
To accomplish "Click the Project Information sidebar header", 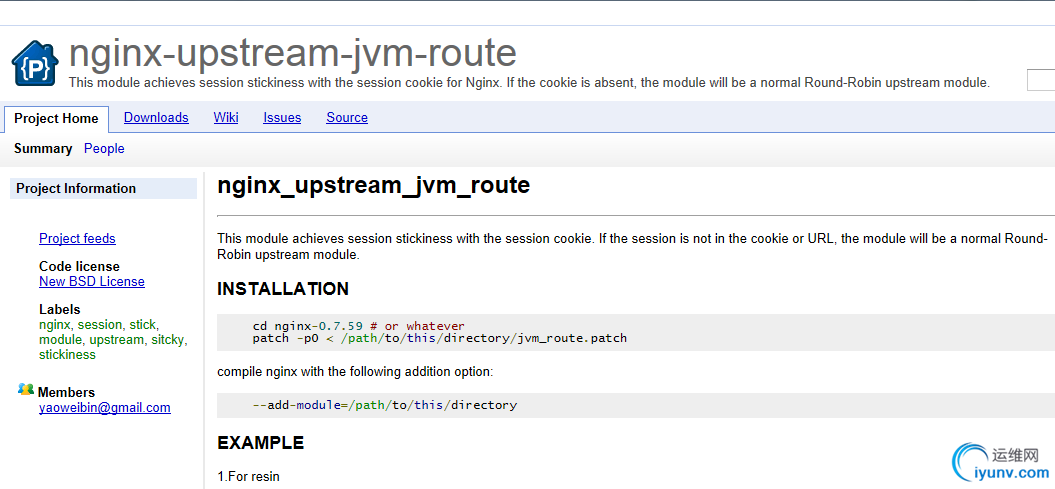I will click(104, 189).
